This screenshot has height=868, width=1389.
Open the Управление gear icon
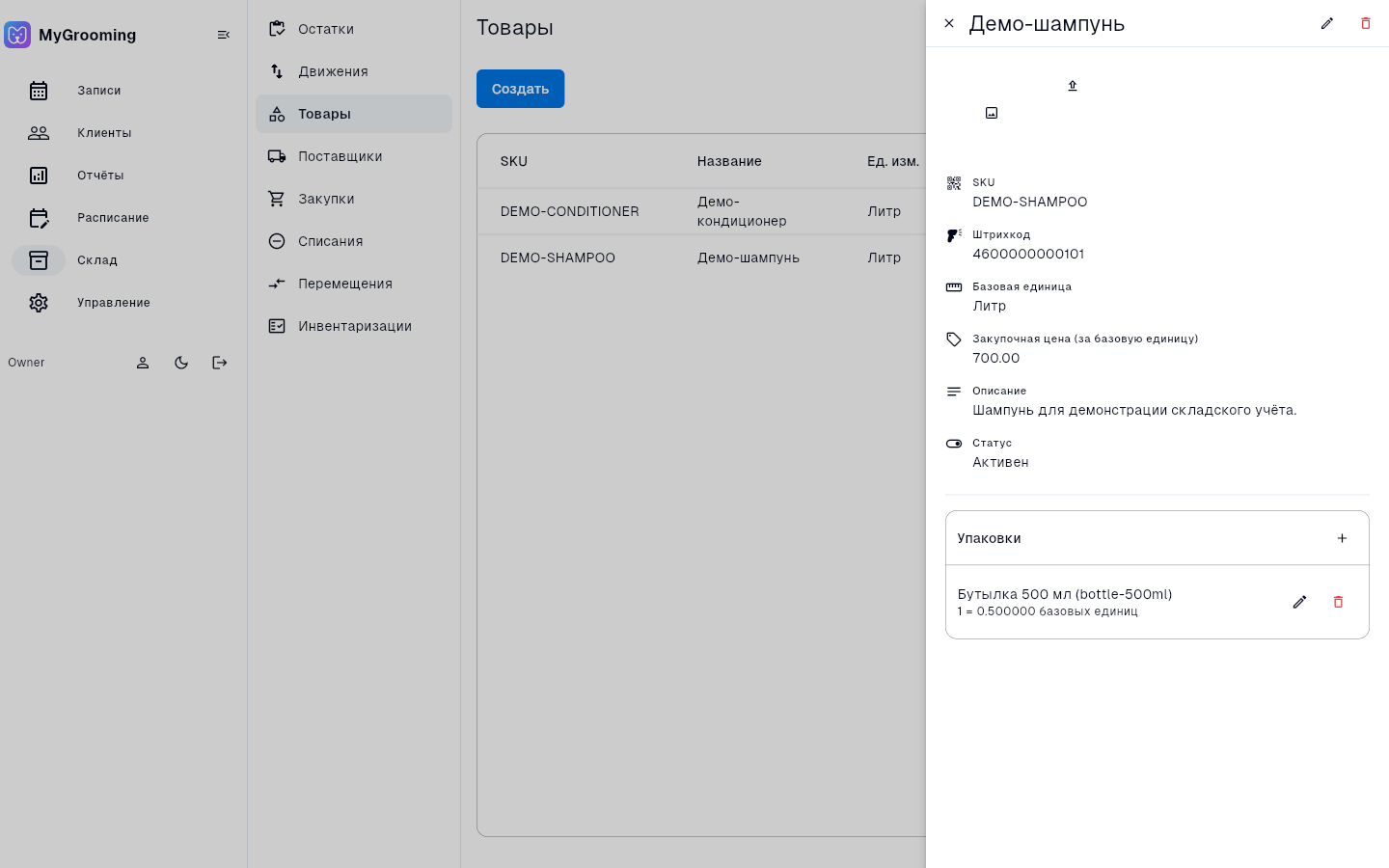pos(39,303)
